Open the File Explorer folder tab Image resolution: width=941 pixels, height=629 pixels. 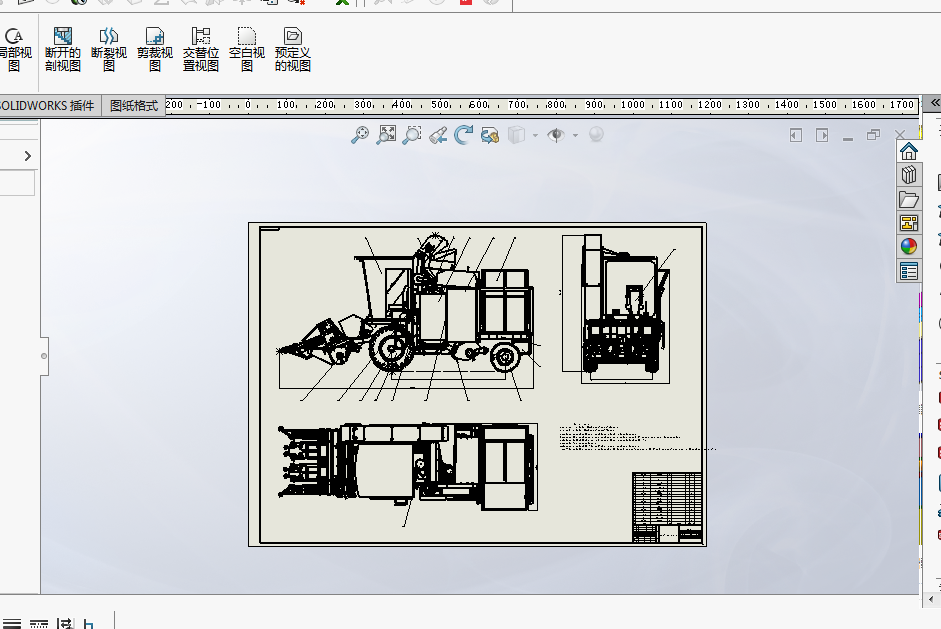909,199
